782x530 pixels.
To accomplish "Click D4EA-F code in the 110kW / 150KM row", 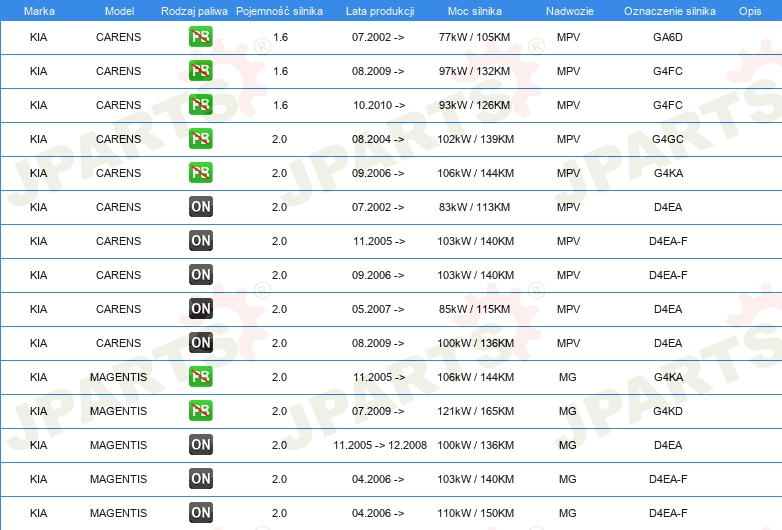I will 668,513.
